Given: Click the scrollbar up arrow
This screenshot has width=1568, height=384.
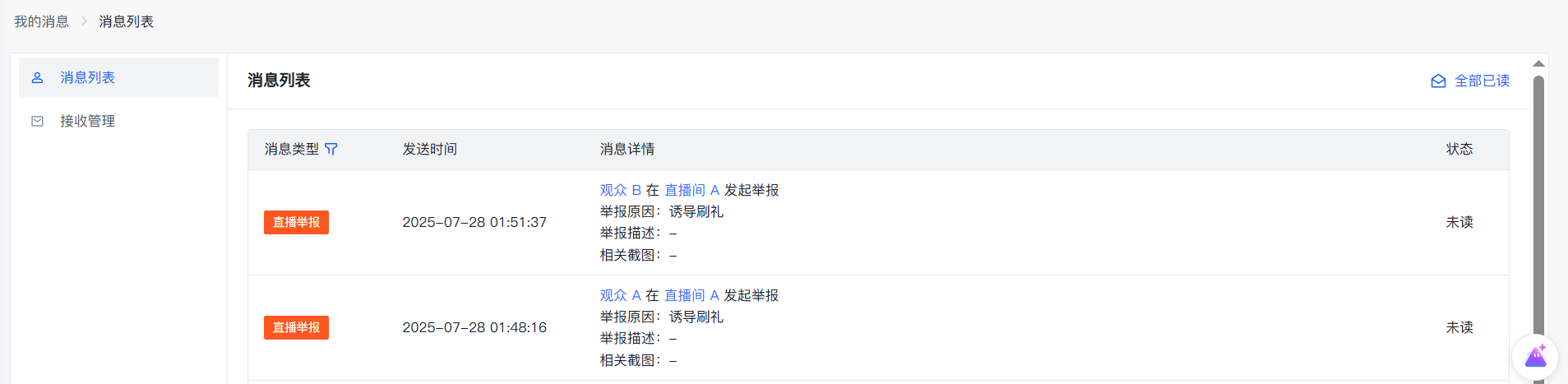Looking at the screenshot, I should [x=1538, y=63].
